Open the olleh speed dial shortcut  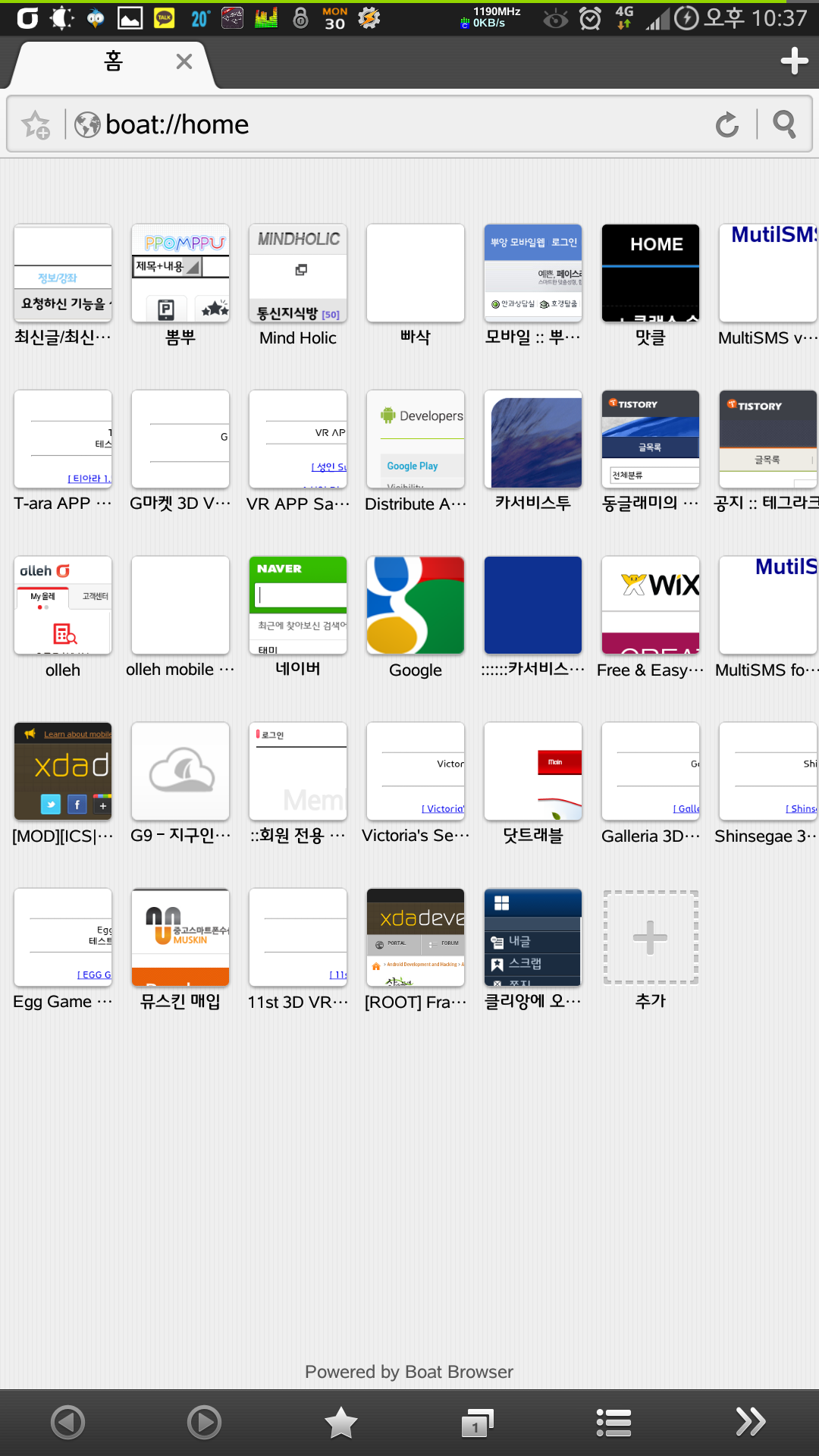(x=63, y=606)
